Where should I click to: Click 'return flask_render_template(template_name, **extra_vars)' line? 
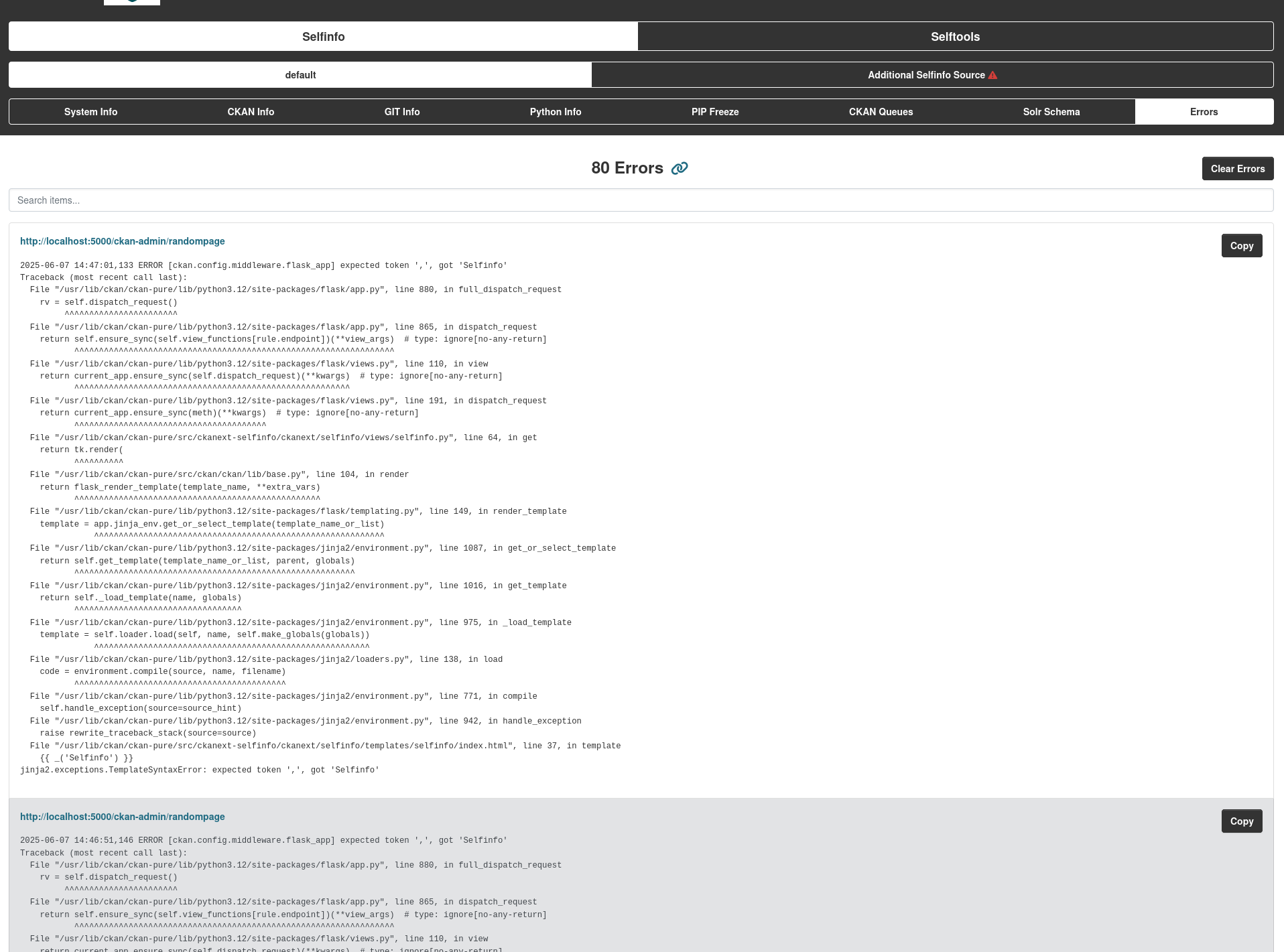click(180, 488)
